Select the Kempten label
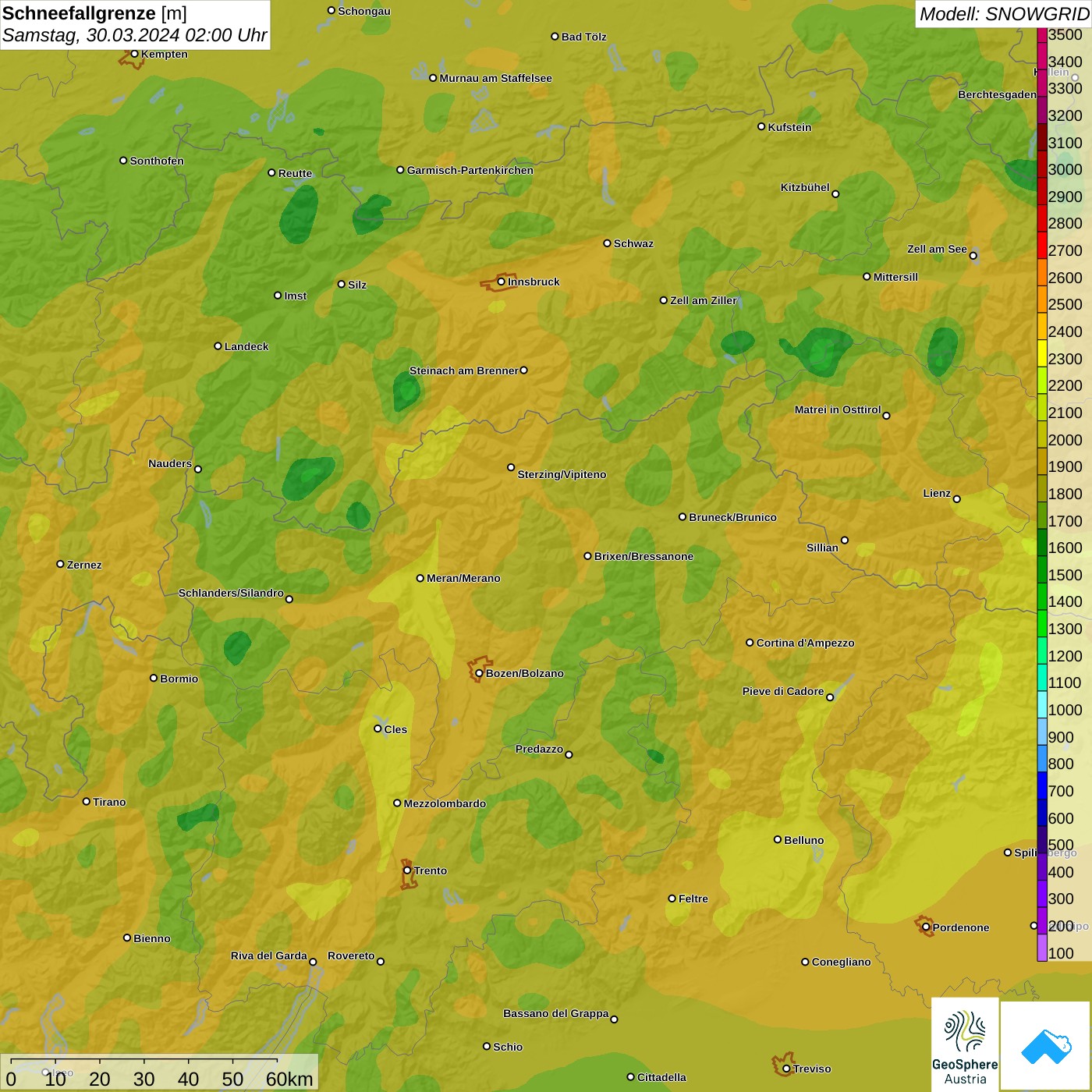The height and width of the screenshot is (1092, 1092). (x=164, y=54)
